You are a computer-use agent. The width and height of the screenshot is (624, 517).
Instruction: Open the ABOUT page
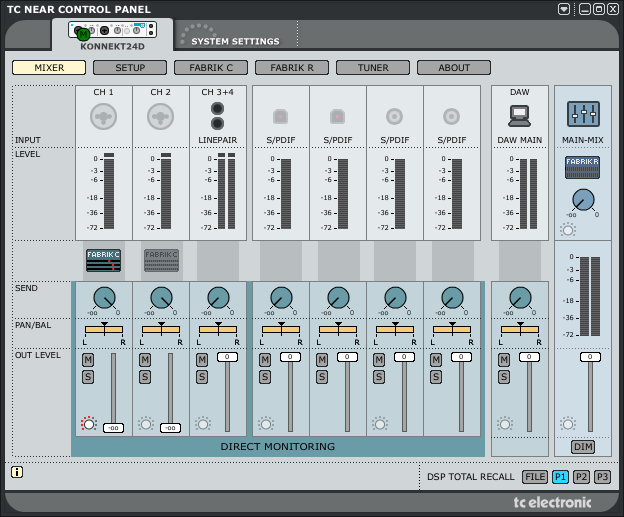(x=454, y=68)
